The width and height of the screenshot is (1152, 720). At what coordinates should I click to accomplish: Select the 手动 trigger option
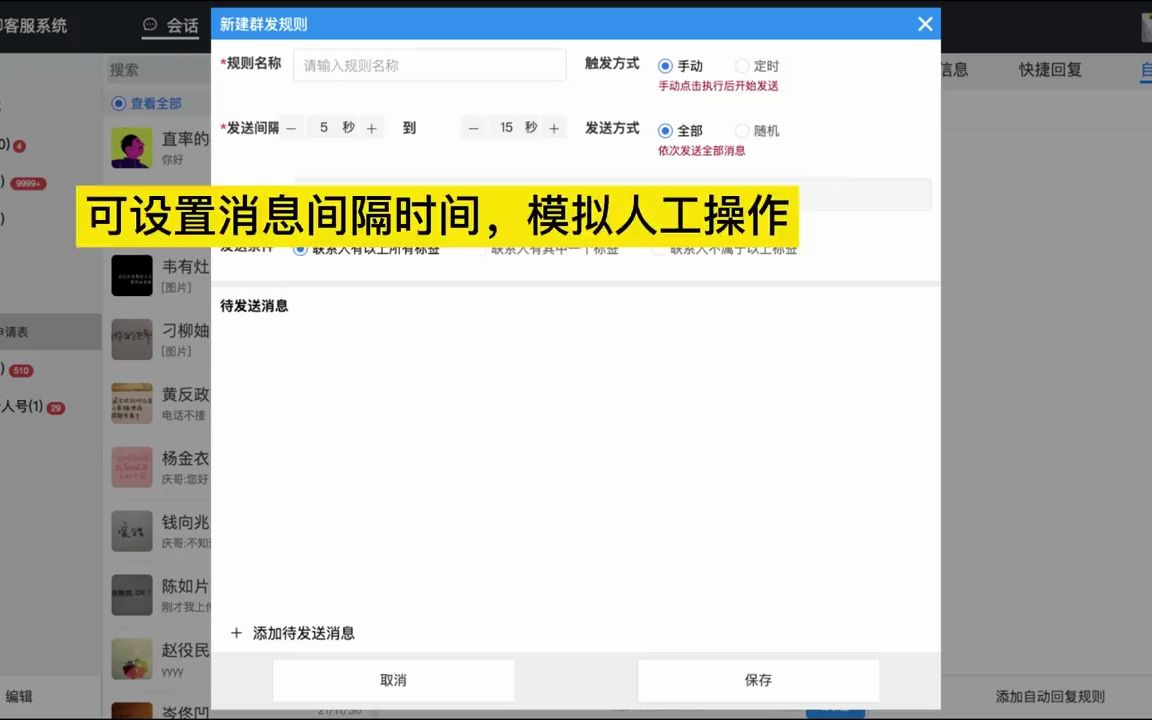(x=665, y=65)
